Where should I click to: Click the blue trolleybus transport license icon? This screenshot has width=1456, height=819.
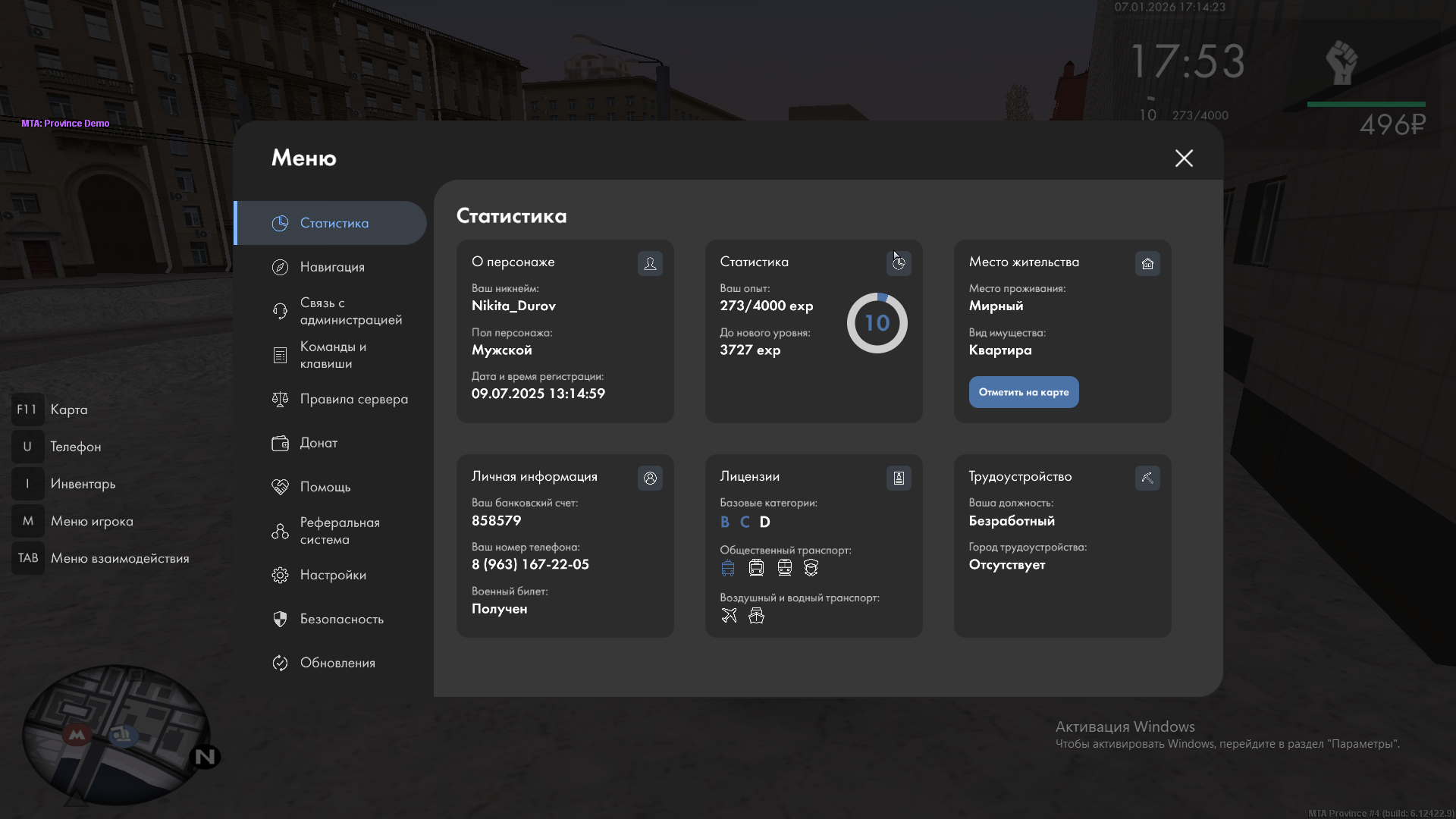point(728,568)
